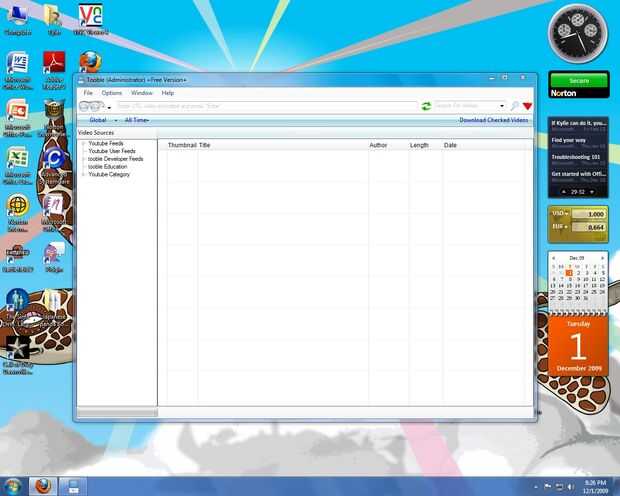Go to next month in calendar gadget
Image resolution: width=620 pixels, height=496 pixels.
602,258
